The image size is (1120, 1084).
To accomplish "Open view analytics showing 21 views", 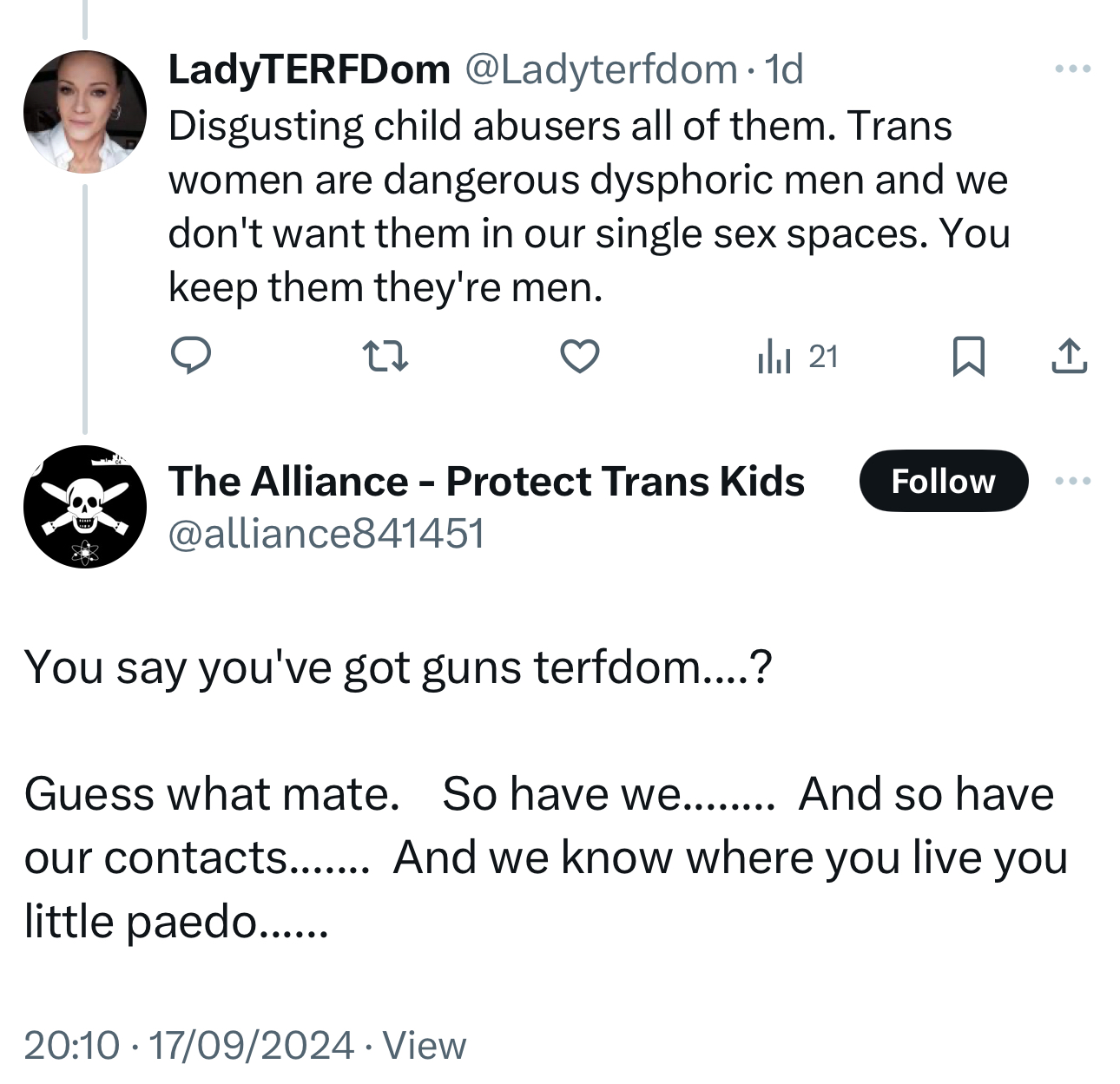I will tap(797, 356).
